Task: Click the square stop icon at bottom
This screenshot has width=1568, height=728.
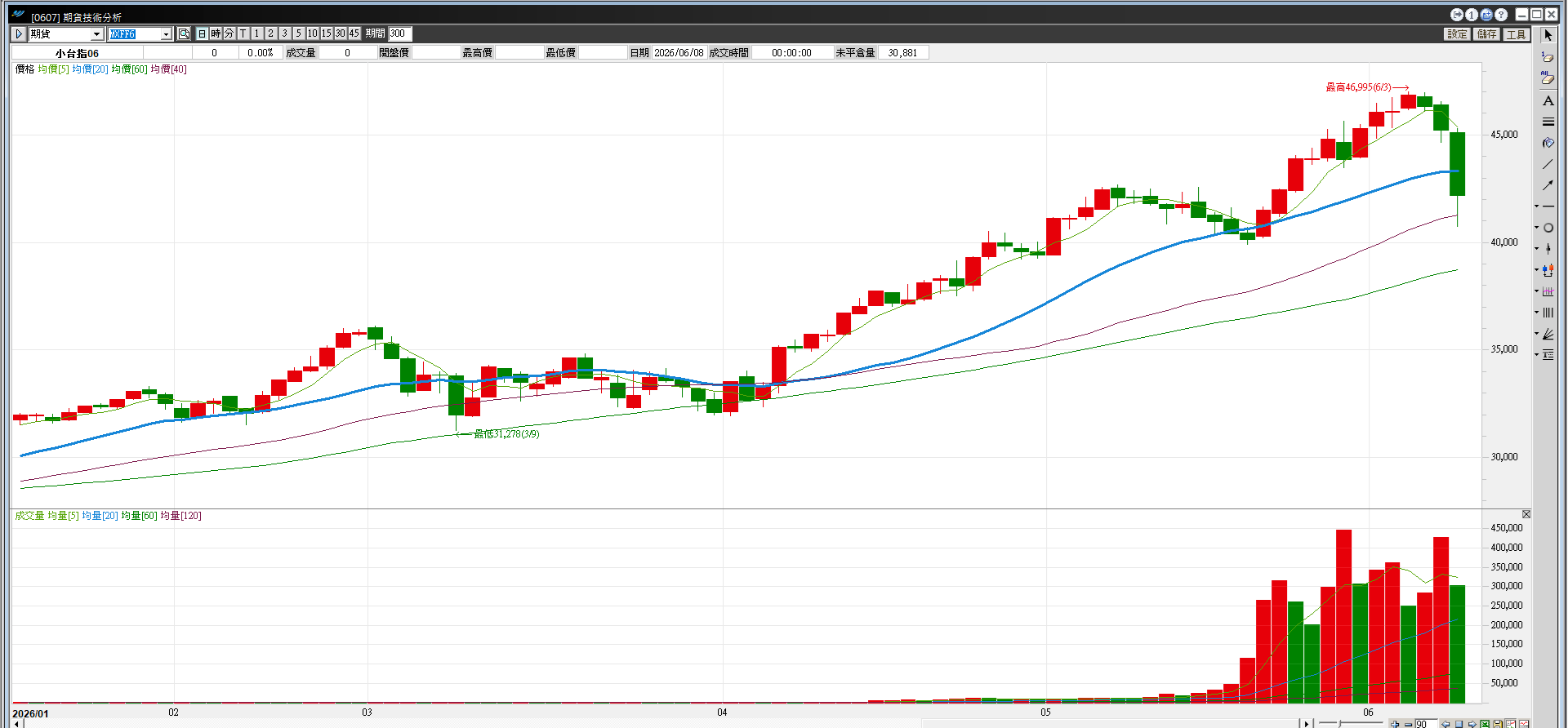Action: (x=1459, y=724)
